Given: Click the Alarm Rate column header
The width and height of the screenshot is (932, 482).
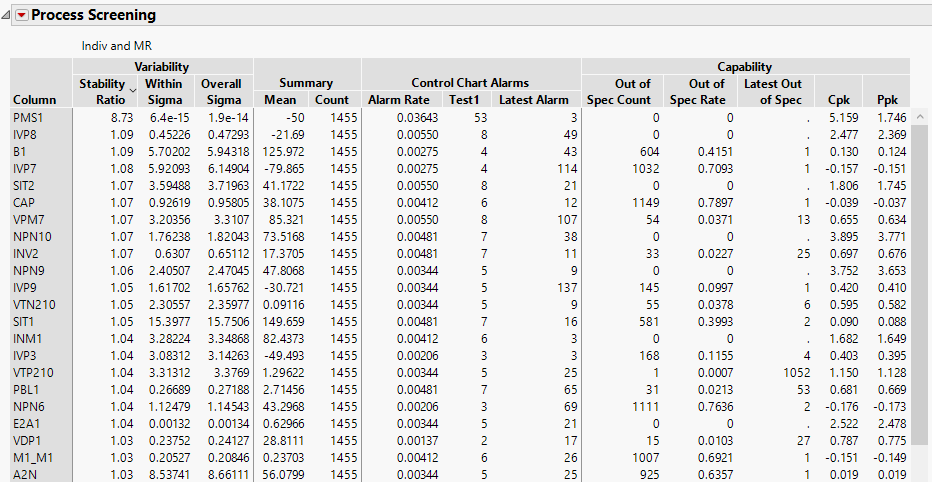Looking at the screenshot, I should click(398, 100).
